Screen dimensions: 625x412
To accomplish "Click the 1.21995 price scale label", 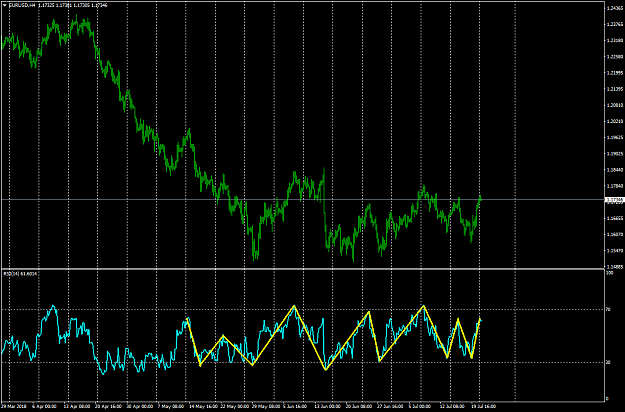I will point(614,73).
